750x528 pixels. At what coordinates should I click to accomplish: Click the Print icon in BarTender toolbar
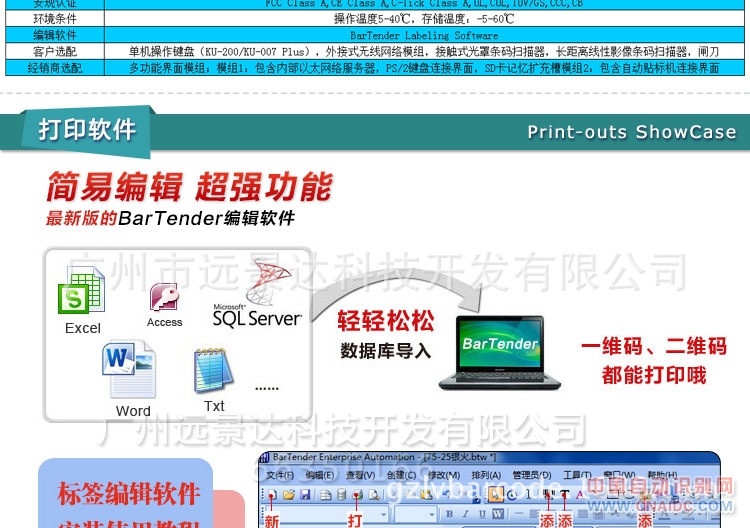(x=358, y=495)
